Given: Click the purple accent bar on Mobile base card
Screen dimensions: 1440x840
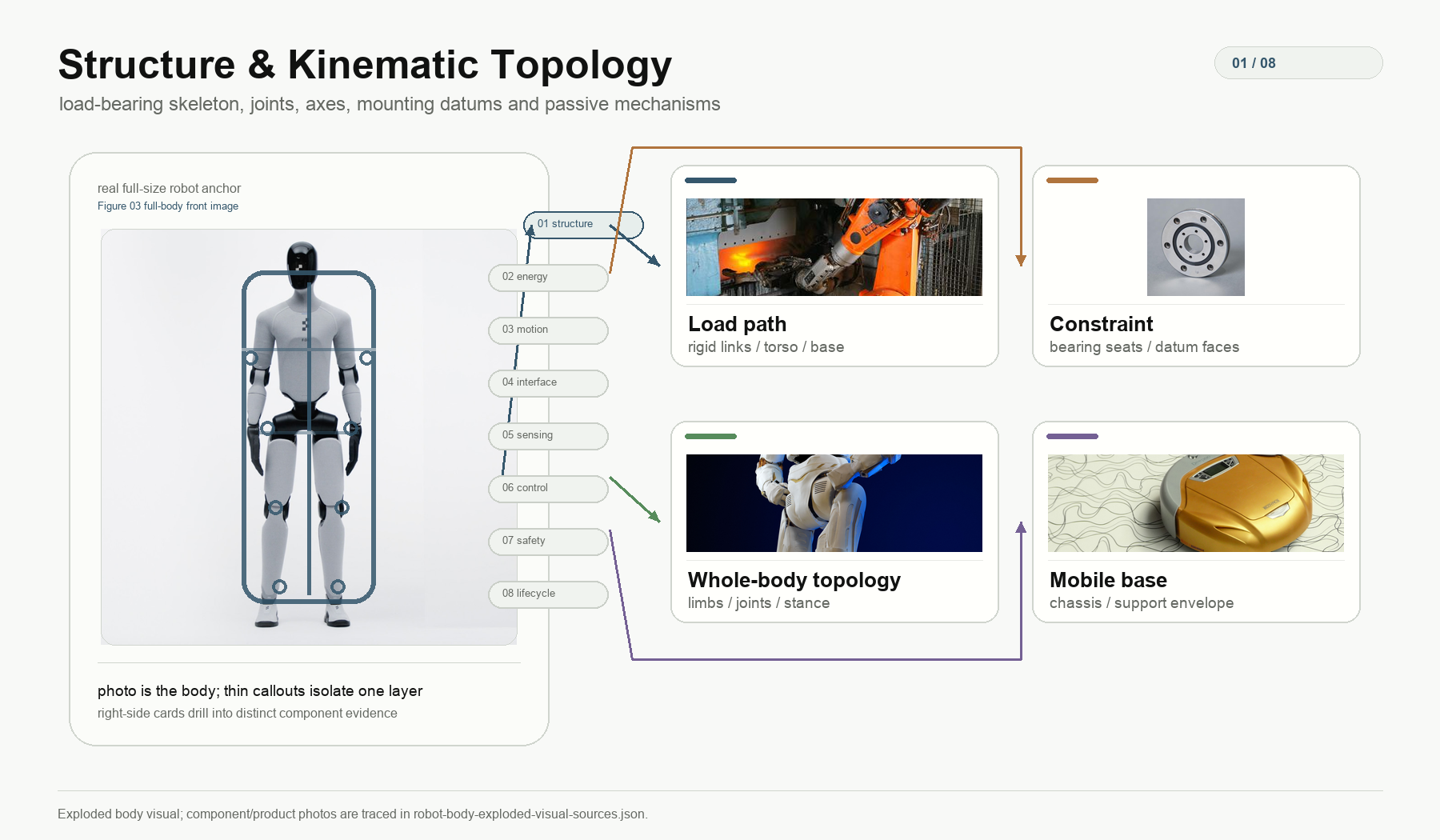Looking at the screenshot, I should coord(1072,437).
